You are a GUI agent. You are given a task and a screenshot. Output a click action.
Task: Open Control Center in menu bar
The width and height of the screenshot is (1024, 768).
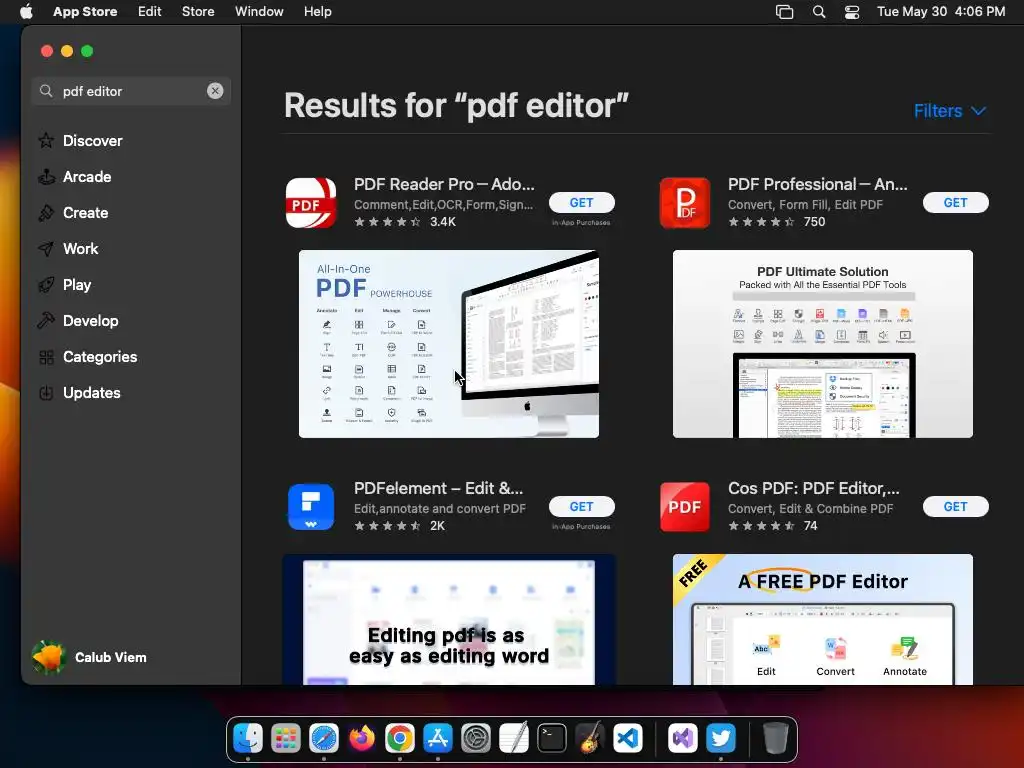click(852, 12)
